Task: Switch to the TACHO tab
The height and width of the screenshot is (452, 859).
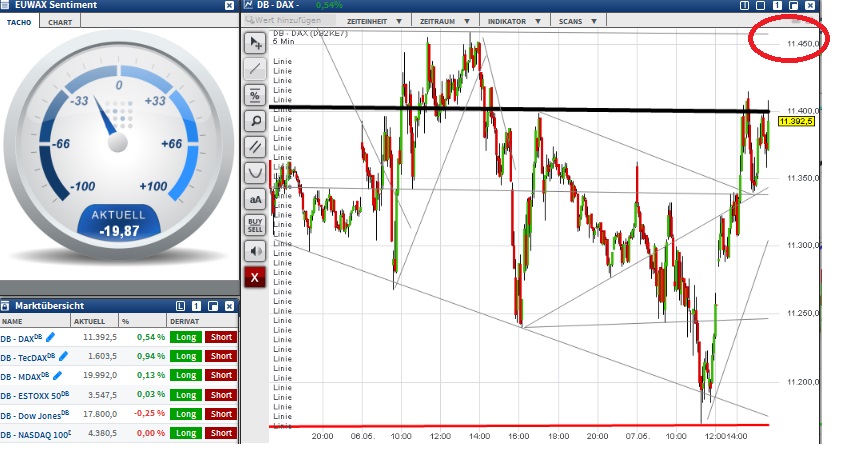Action: [x=19, y=22]
